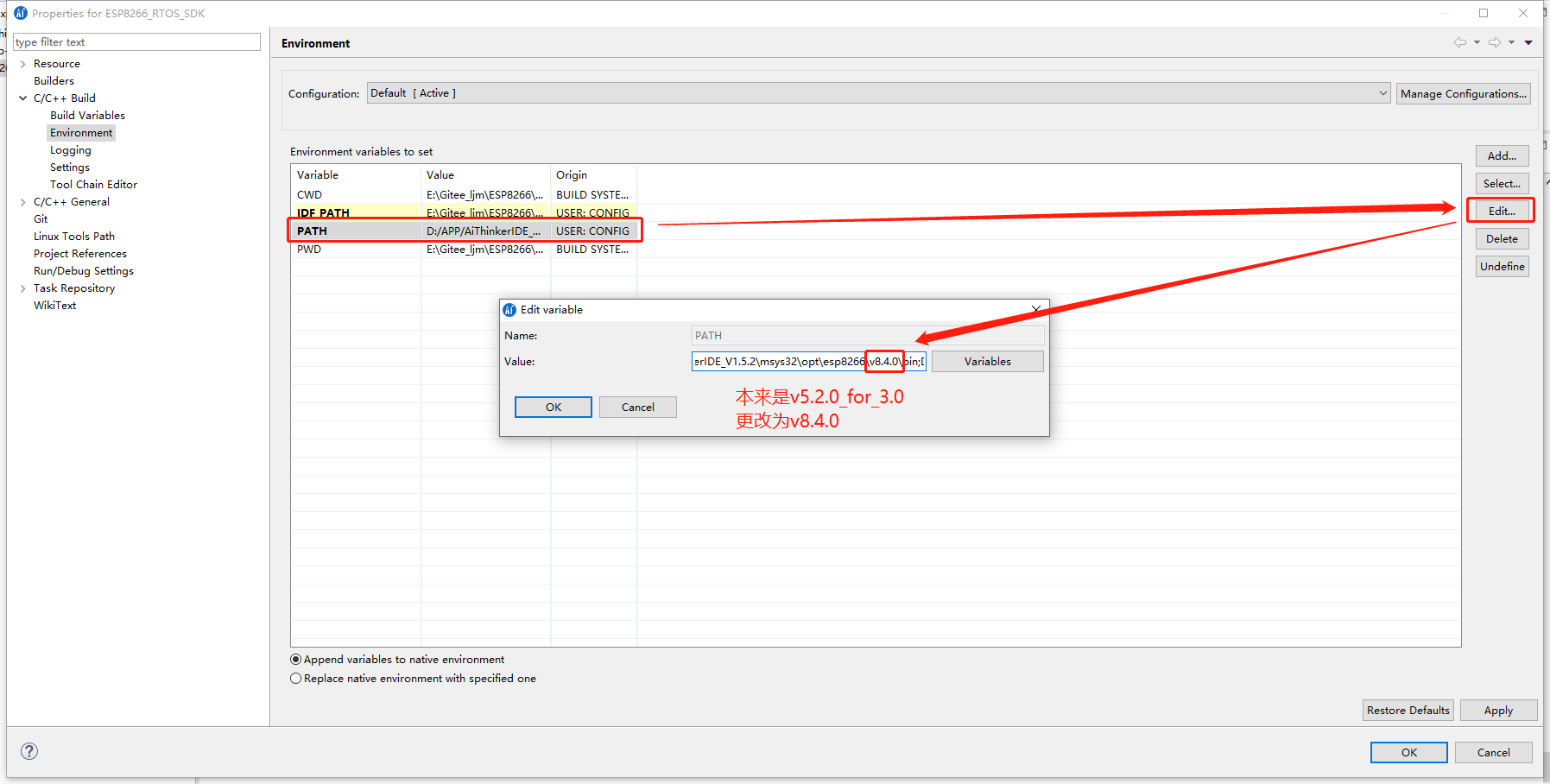This screenshot has width=1550, height=784.
Task: Open the view menu arrow at top right
Action: pyautogui.click(x=1530, y=41)
